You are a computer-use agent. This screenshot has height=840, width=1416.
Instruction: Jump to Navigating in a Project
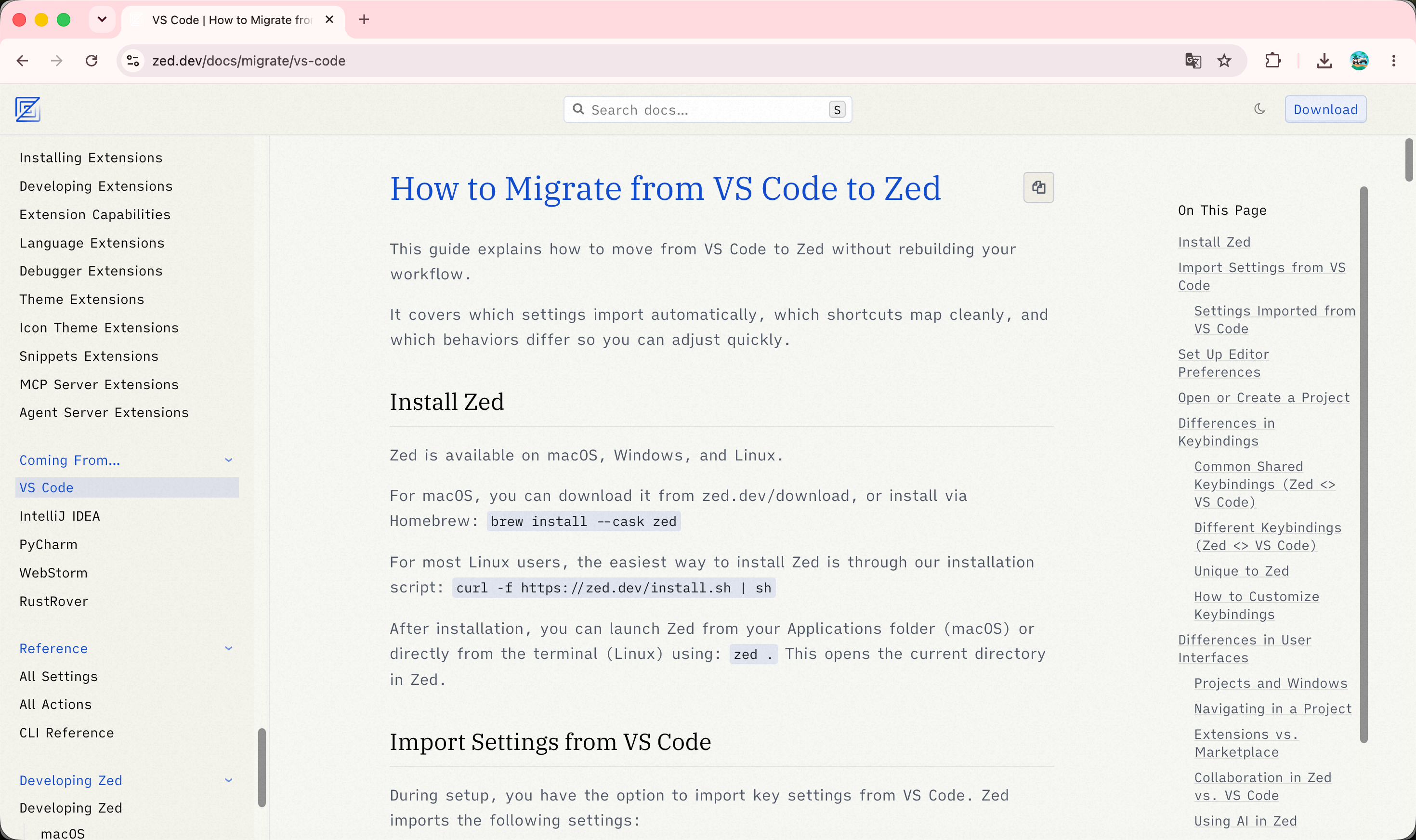(1273, 709)
